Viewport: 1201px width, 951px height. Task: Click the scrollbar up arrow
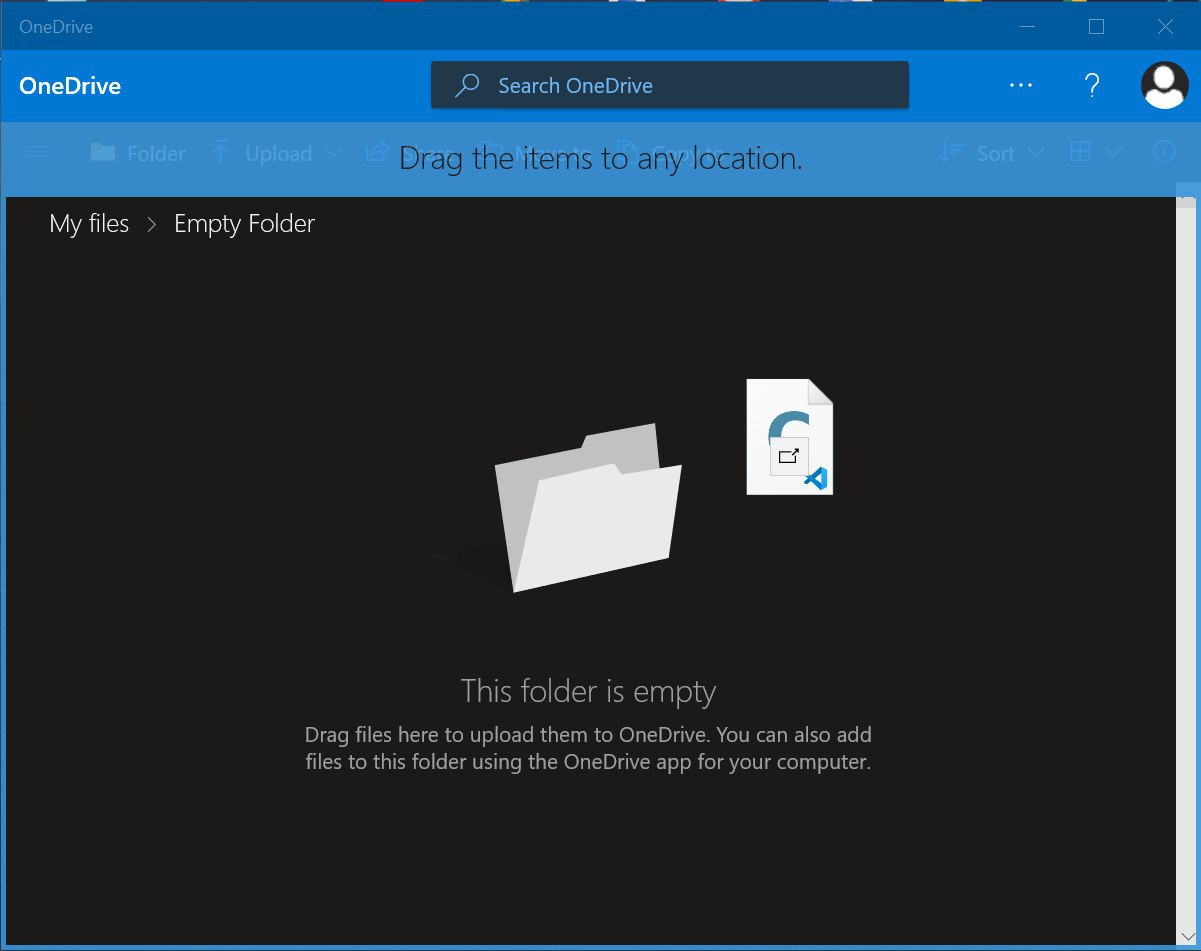(x=1187, y=193)
